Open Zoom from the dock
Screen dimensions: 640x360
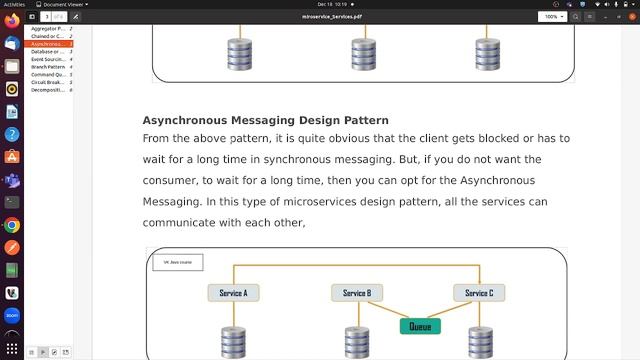(x=12, y=316)
